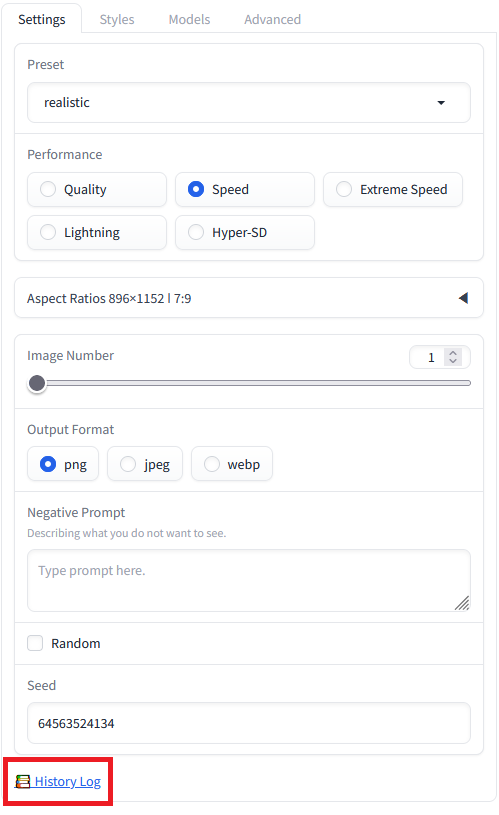Switch to the Styles tab
Image resolution: width=499 pixels, height=815 pixels.
click(117, 19)
